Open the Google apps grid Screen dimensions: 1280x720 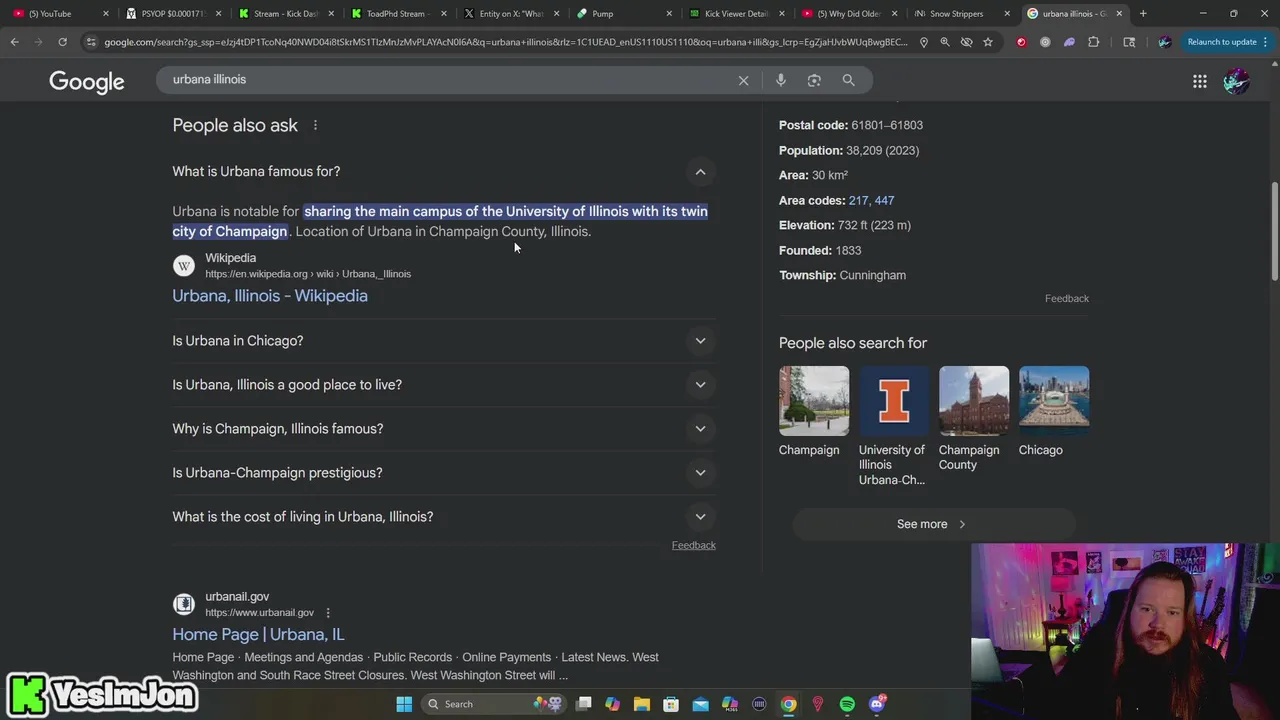pyautogui.click(x=1200, y=81)
